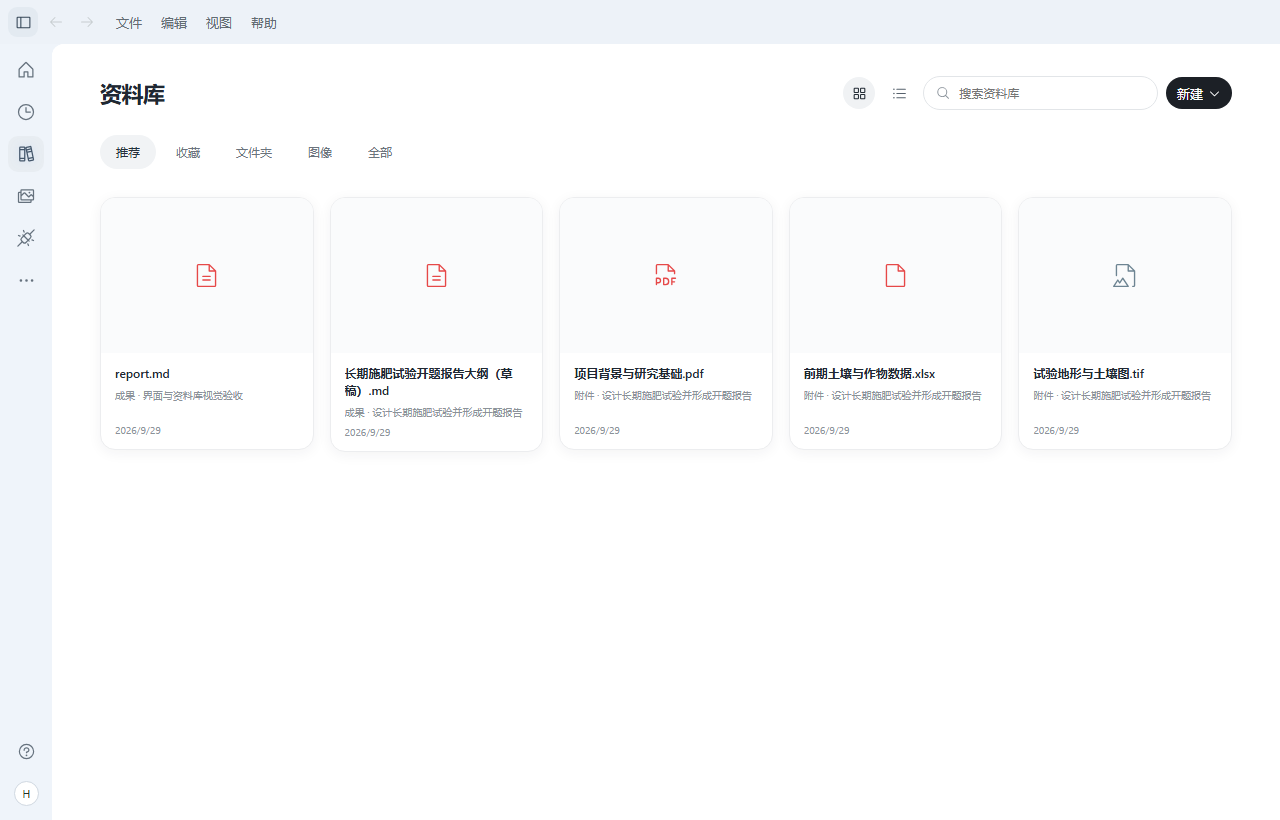This screenshot has height=820, width=1280.
Task: Open the more options ellipsis icon
Action: [26, 280]
